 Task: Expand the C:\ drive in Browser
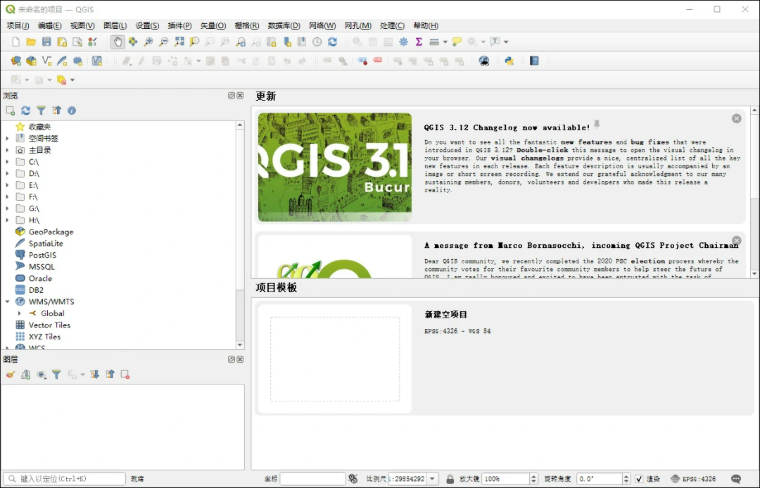(7, 162)
